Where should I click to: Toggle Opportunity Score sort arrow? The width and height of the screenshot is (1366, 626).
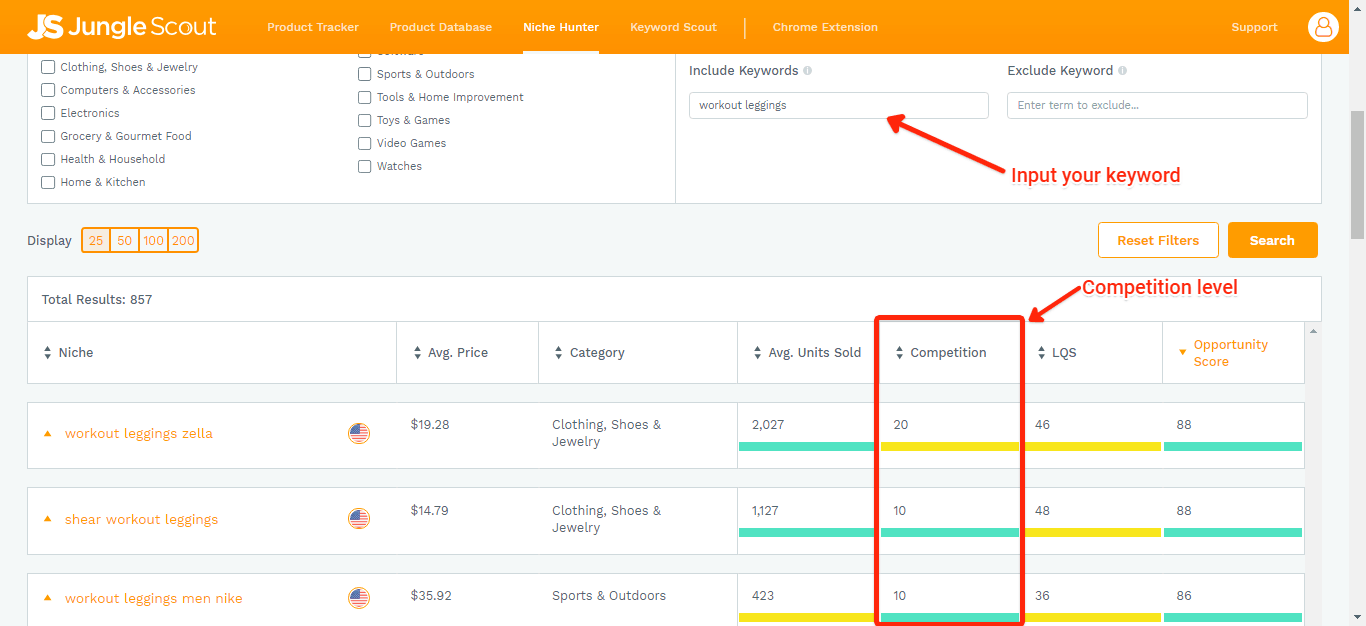[1183, 353]
